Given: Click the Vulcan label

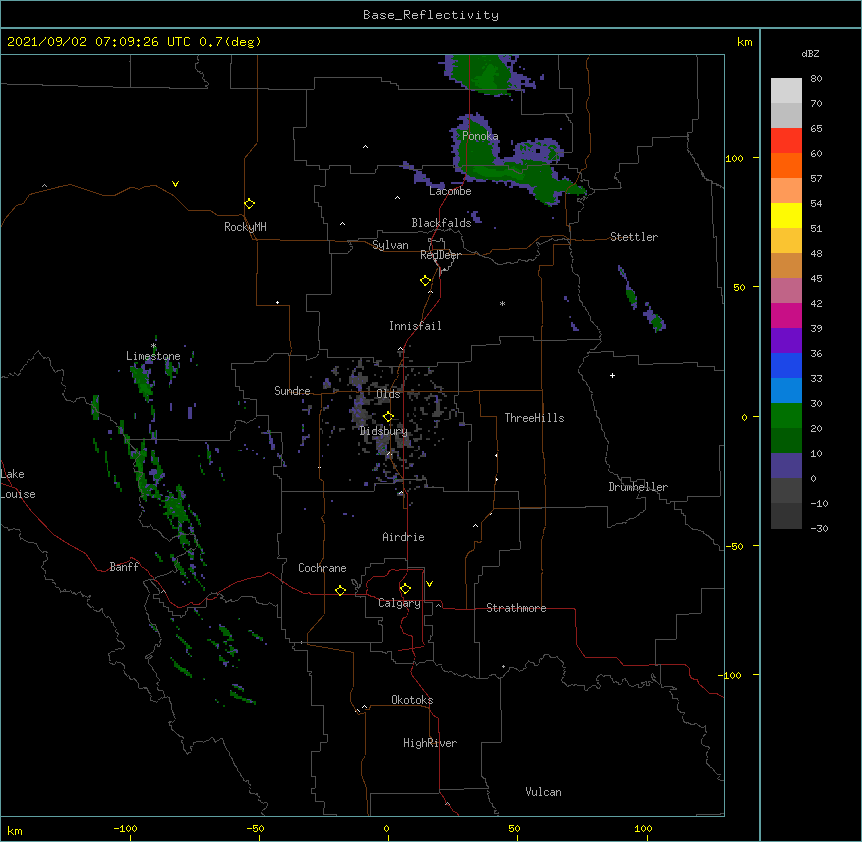Looking at the screenshot, I should pos(543,792).
